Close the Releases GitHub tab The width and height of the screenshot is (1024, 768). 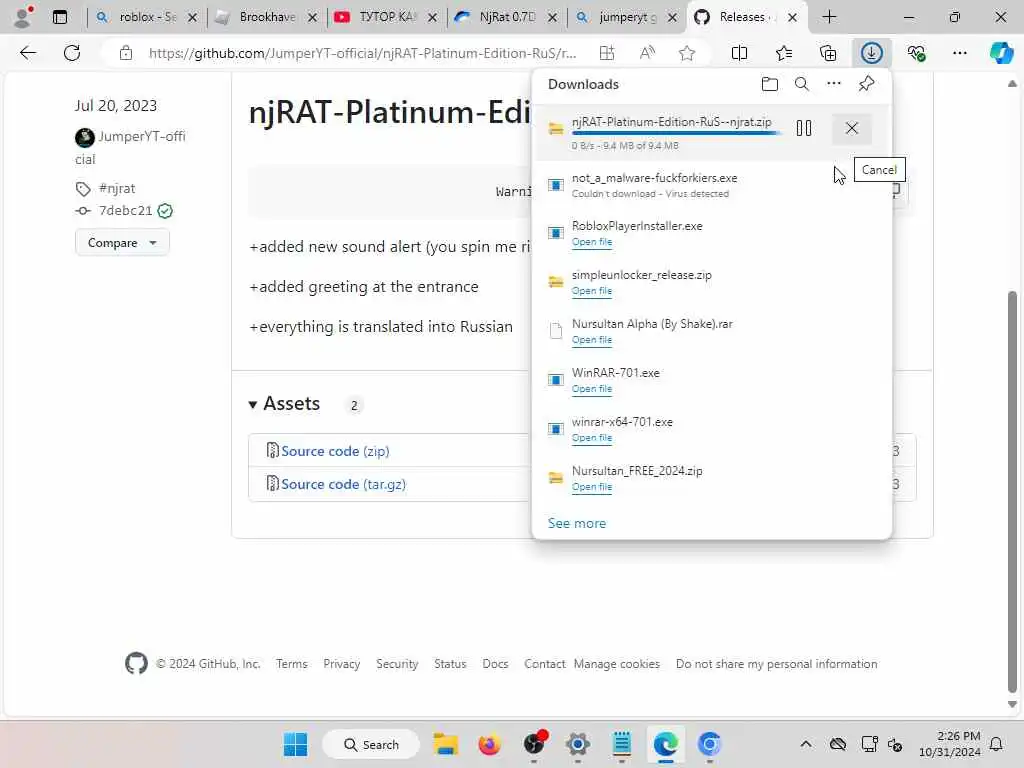point(792,18)
